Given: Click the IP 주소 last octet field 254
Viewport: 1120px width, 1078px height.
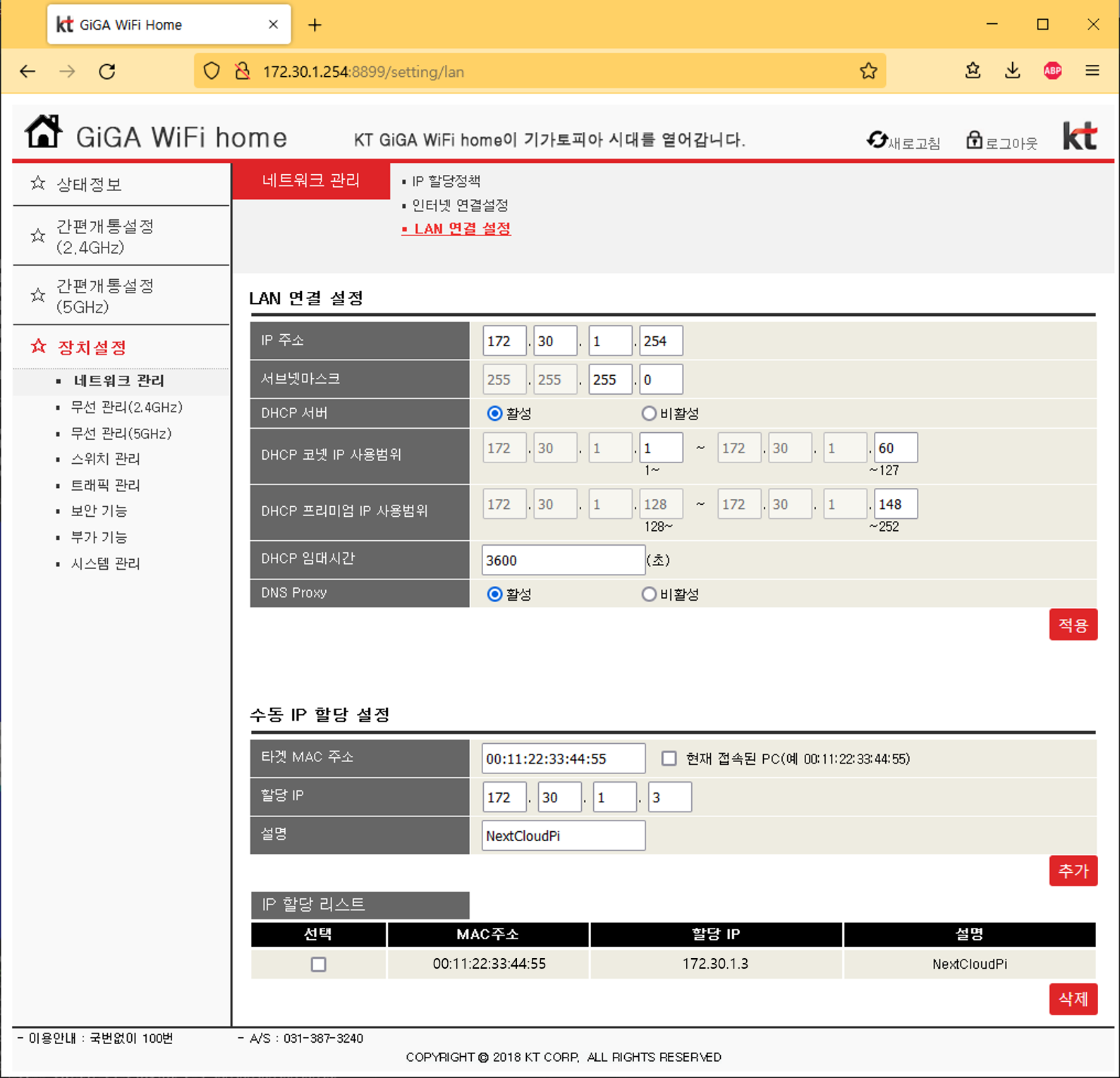Looking at the screenshot, I should pyautogui.click(x=661, y=341).
